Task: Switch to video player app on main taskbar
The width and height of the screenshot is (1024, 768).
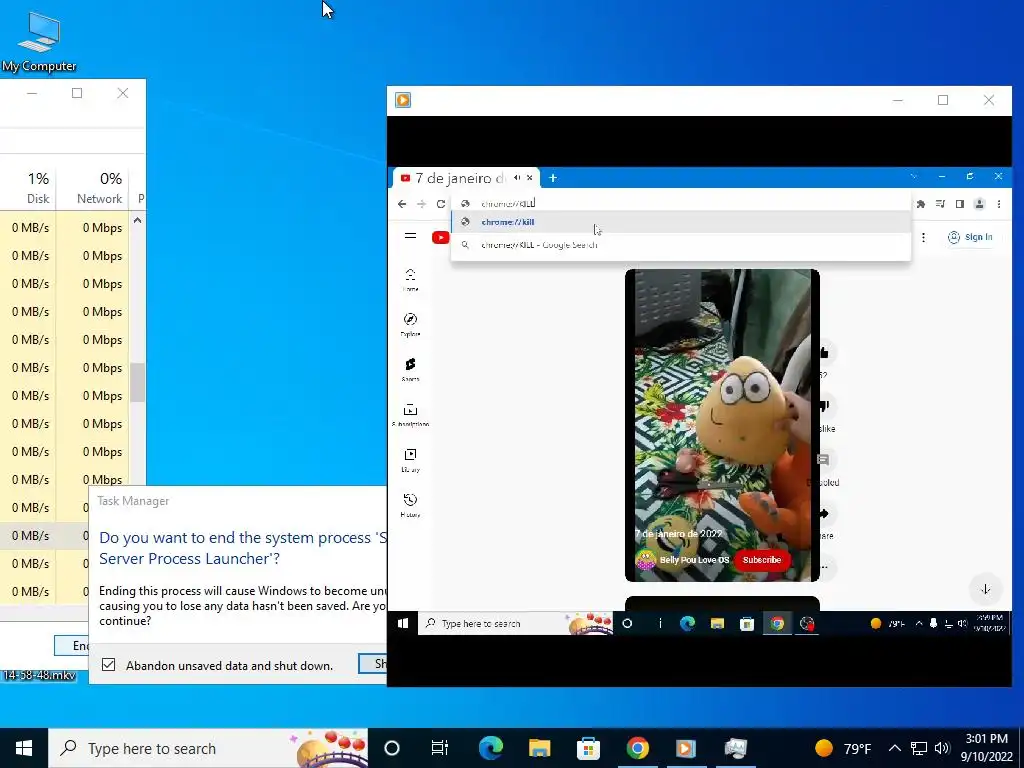Action: tap(686, 748)
